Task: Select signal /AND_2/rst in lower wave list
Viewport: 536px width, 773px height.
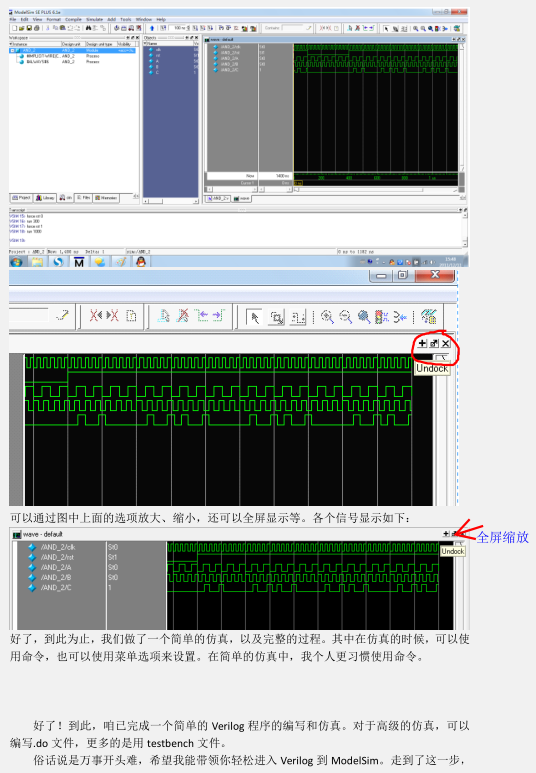Action: pyautogui.click(x=57, y=557)
